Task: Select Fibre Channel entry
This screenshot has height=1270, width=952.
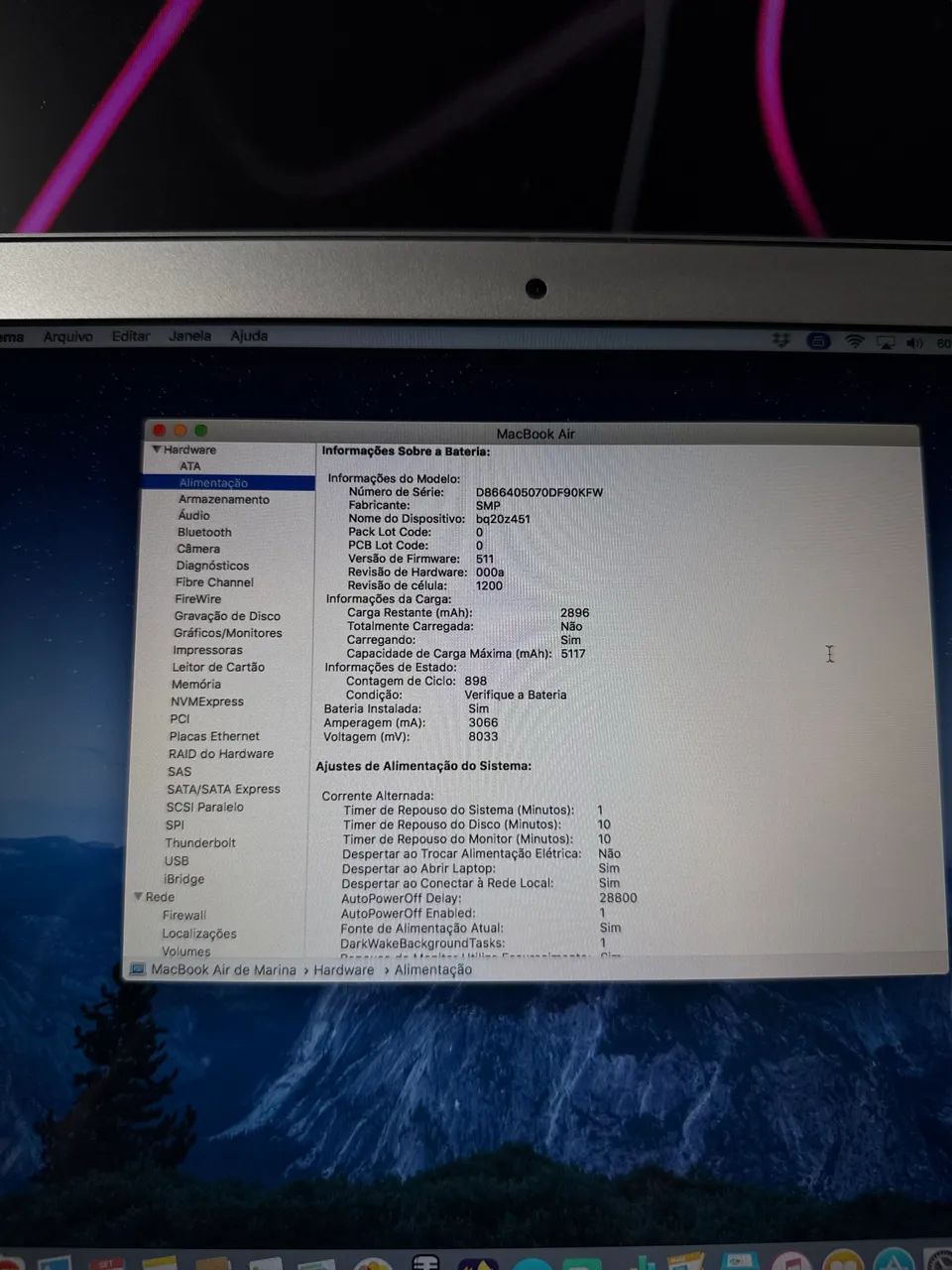Action: pos(214,582)
